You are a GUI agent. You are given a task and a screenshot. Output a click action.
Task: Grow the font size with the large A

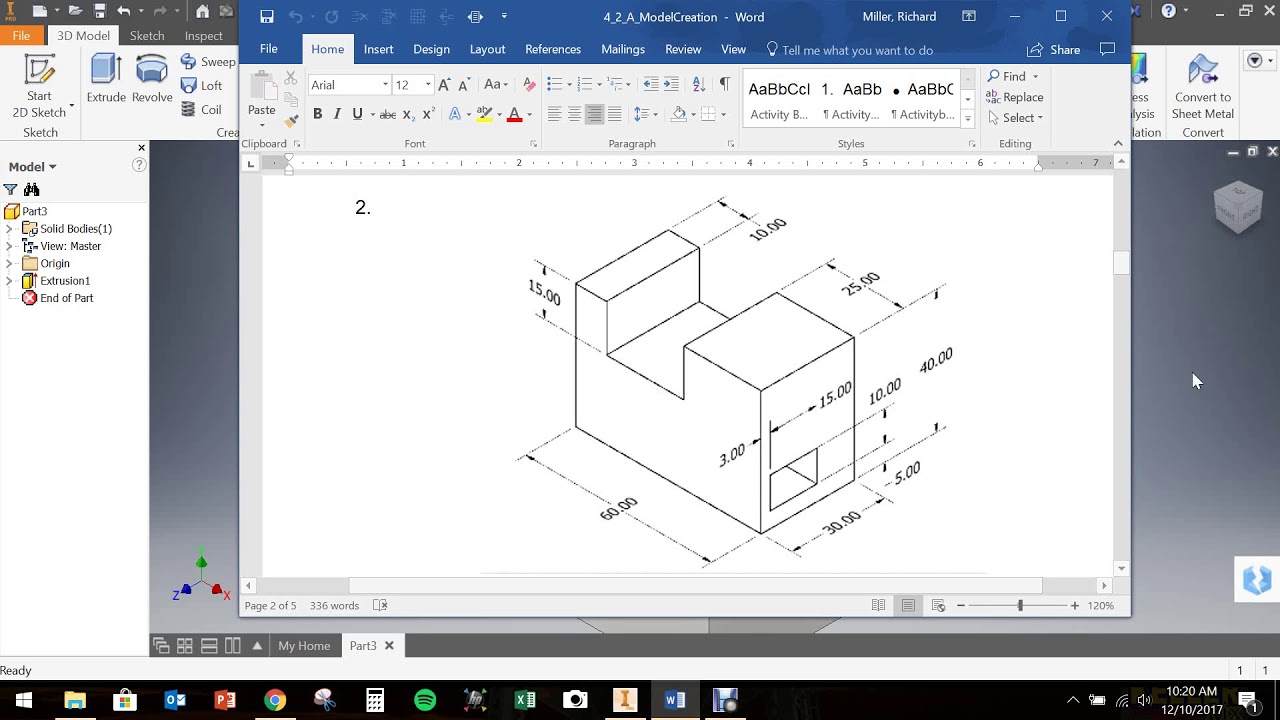tap(444, 85)
